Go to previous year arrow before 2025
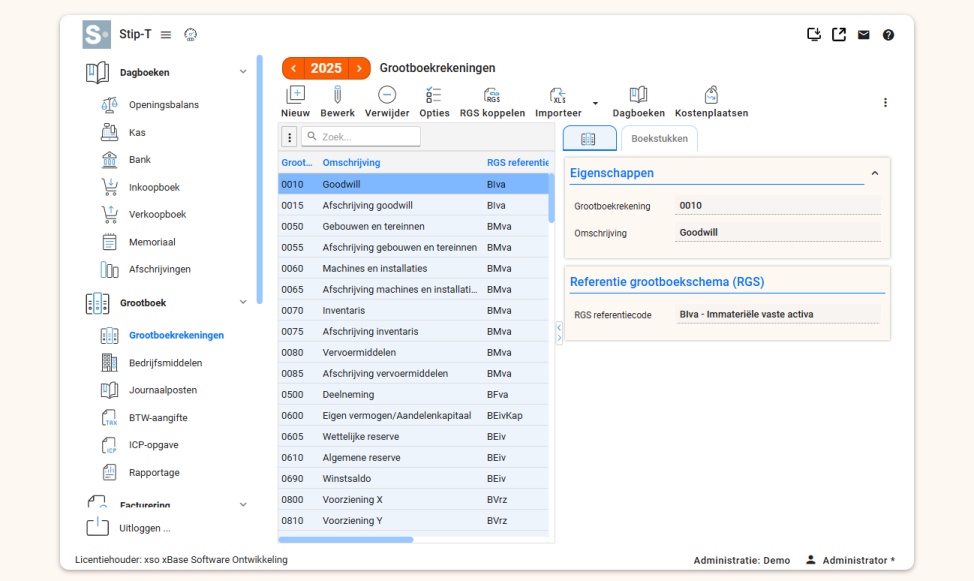The width and height of the screenshot is (974, 581). (293, 68)
